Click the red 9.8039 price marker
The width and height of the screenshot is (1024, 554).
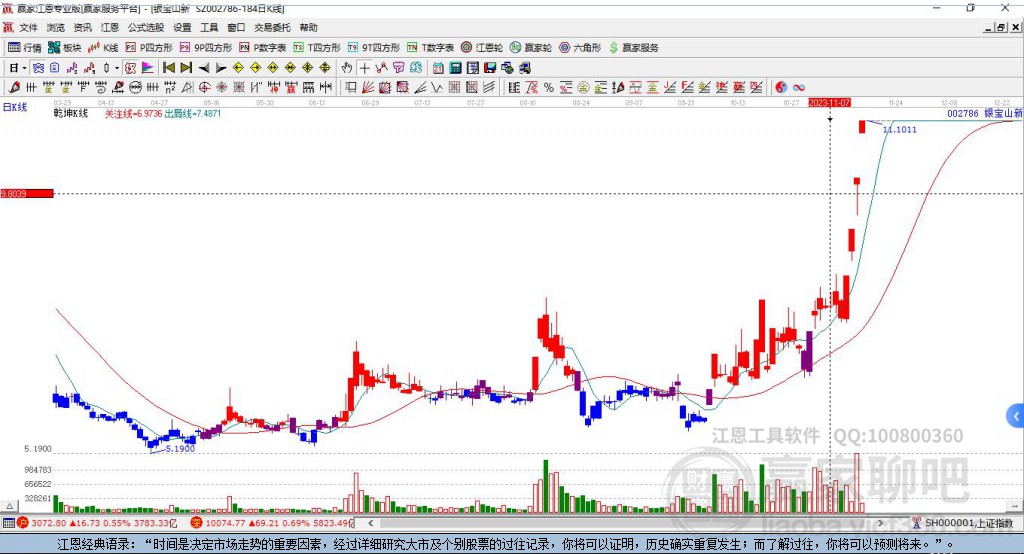(27, 193)
